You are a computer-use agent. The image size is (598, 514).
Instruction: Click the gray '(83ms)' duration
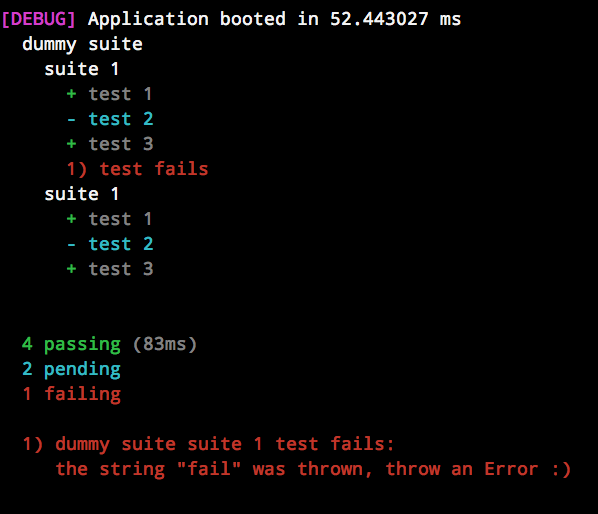(165, 344)
